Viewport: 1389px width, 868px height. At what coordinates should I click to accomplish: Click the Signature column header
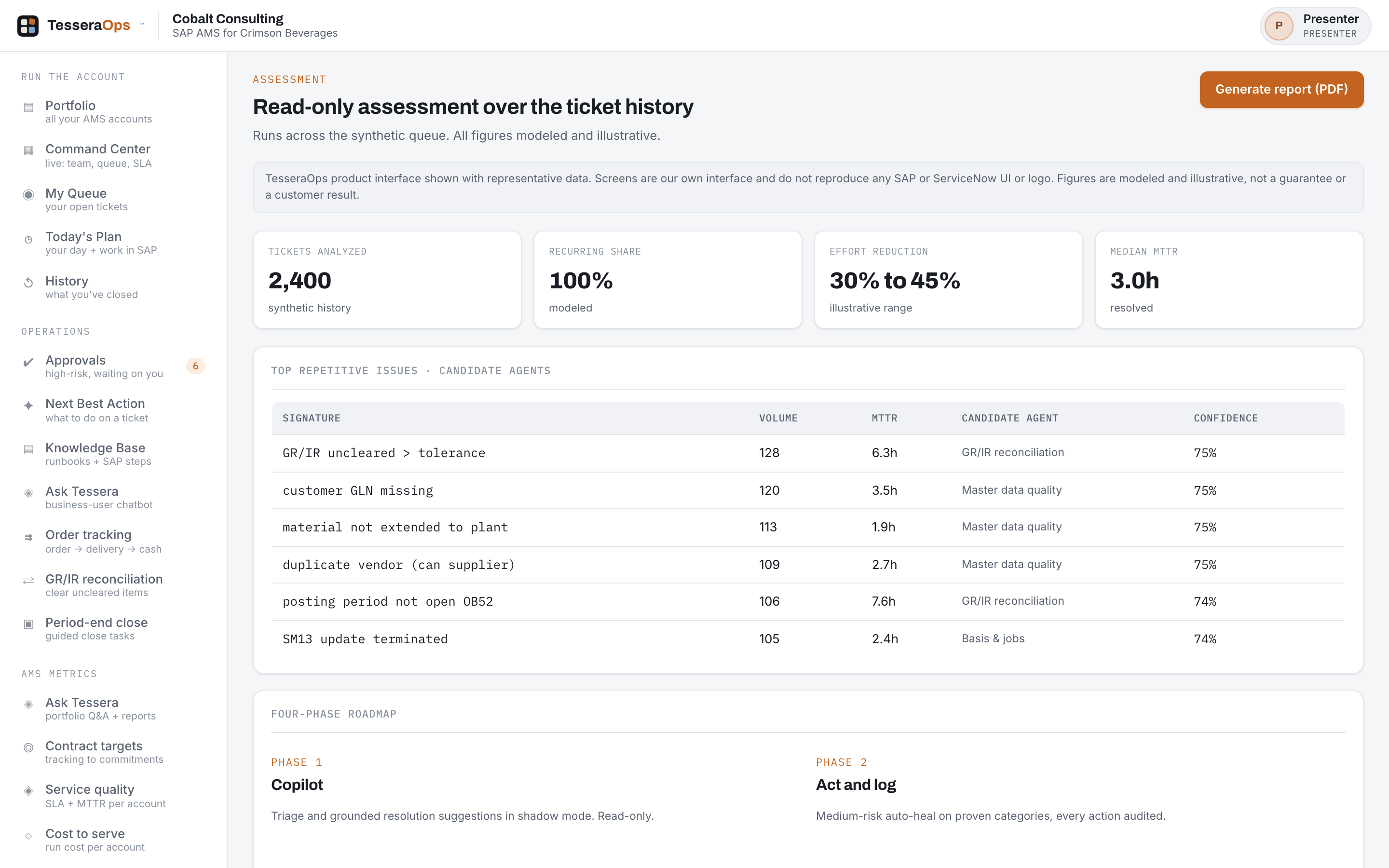point(312,418)
